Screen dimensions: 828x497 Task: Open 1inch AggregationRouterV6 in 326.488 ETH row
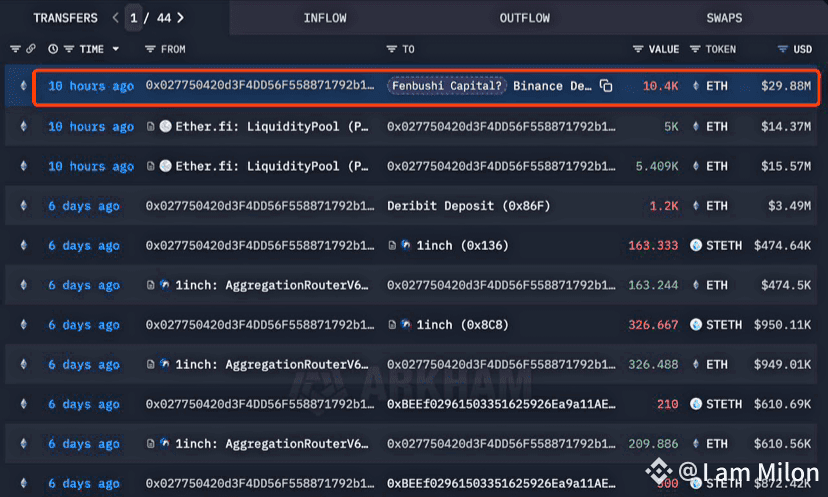272,364
